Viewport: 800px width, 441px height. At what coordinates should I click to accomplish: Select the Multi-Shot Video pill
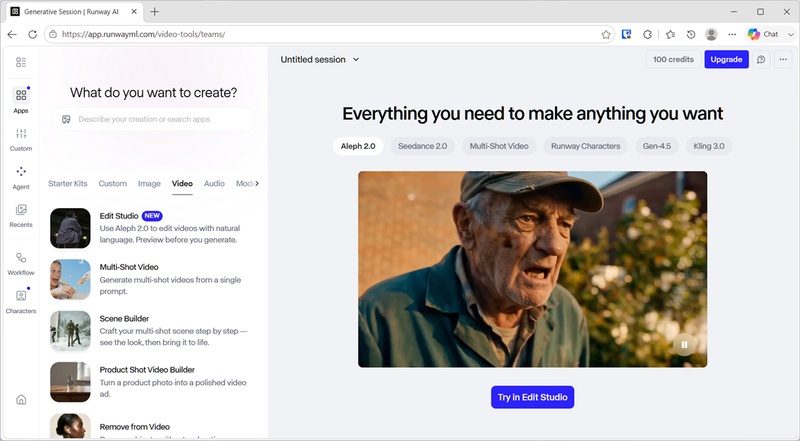click(499, 146)
